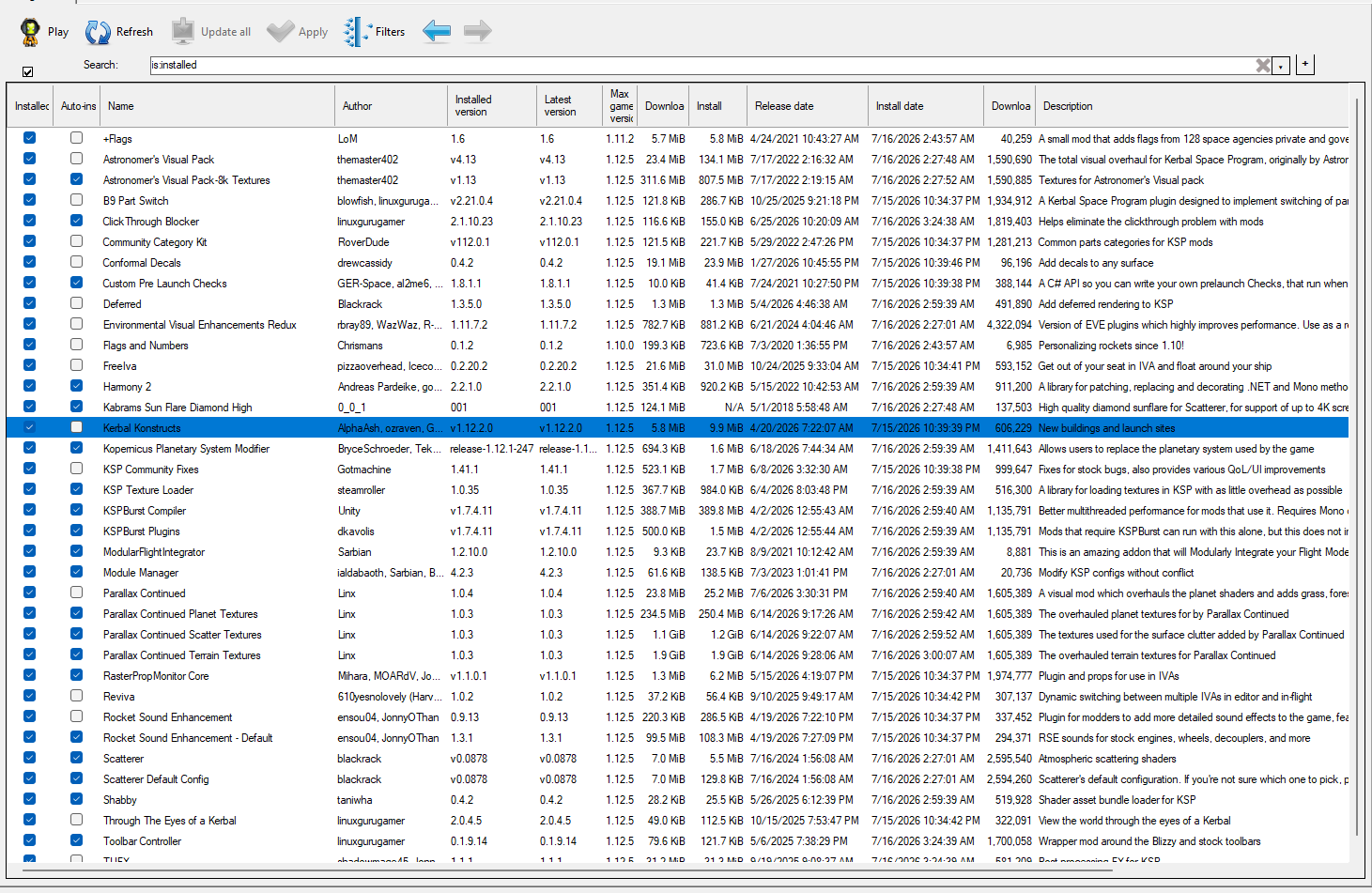1372x893 pixels.
Task: Expand the search box dropdown arrow
Action: coord(1281,66)
